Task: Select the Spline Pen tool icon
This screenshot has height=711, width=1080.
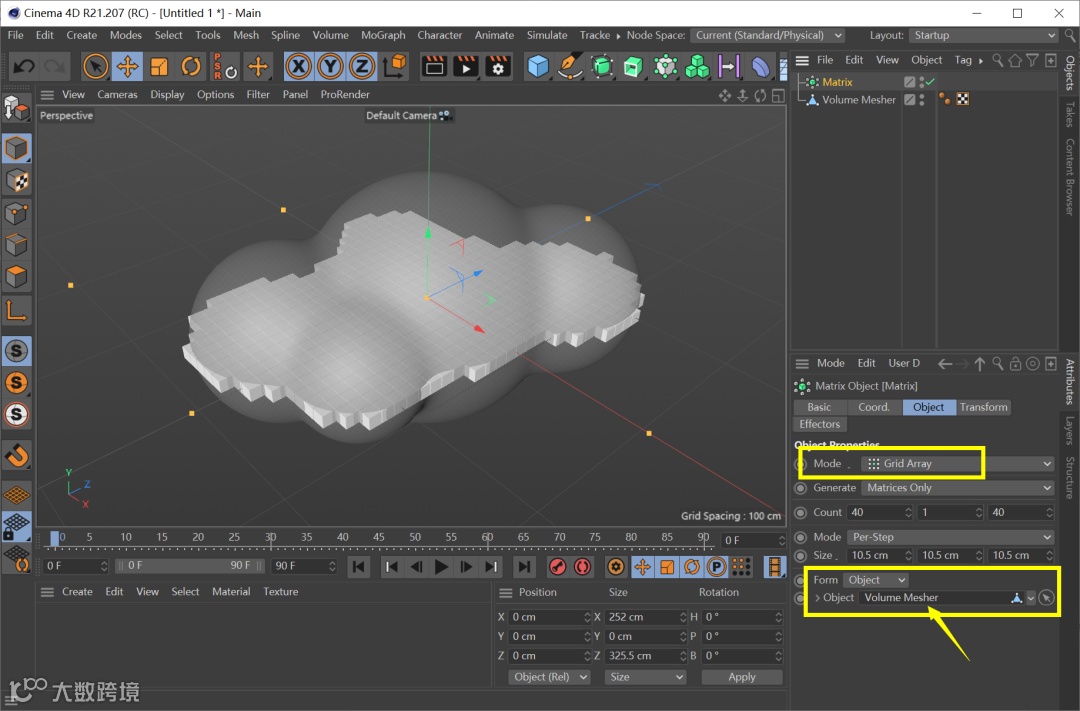Action: [x=570, y=67]
